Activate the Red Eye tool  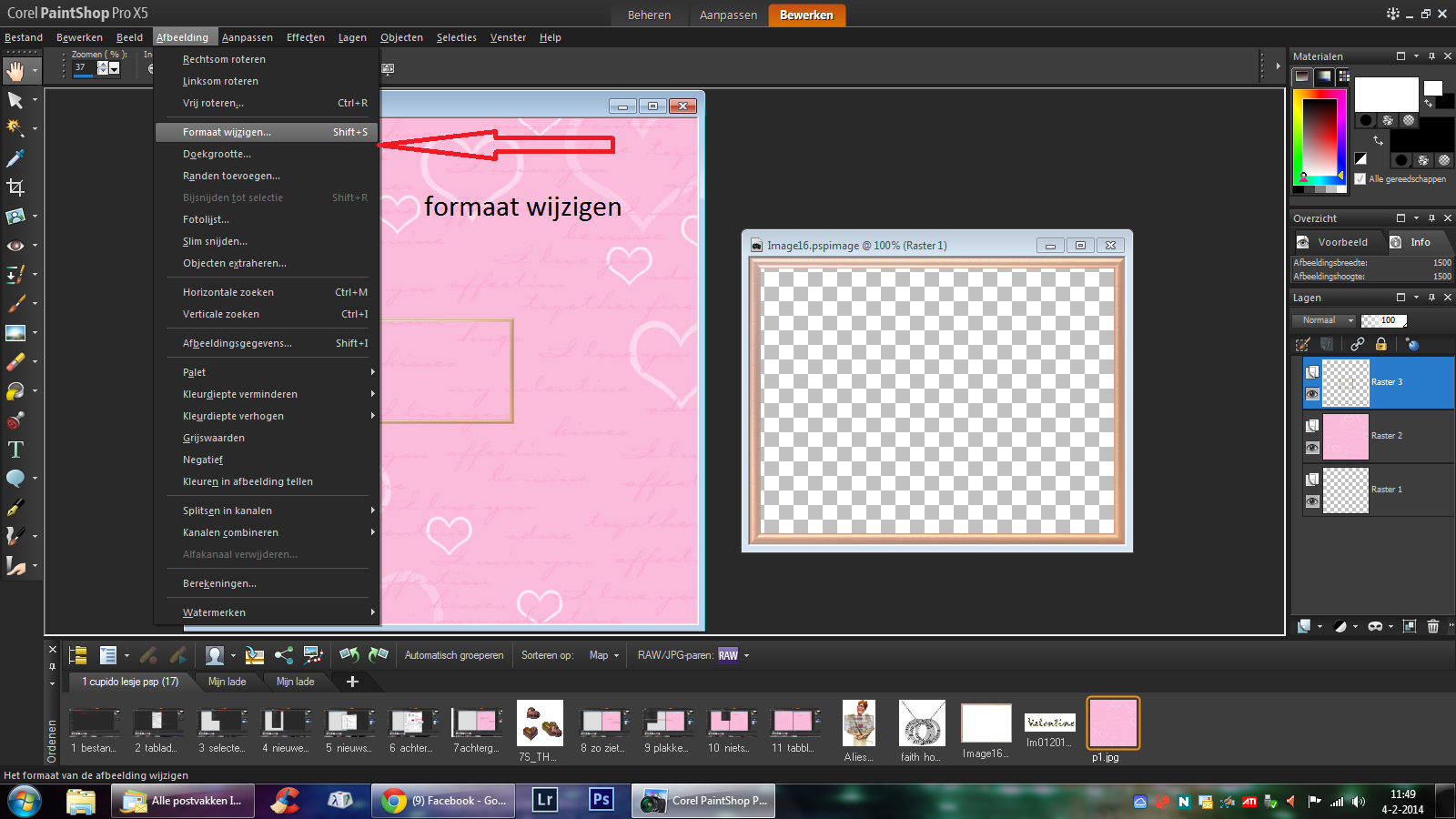coord(15,246)
